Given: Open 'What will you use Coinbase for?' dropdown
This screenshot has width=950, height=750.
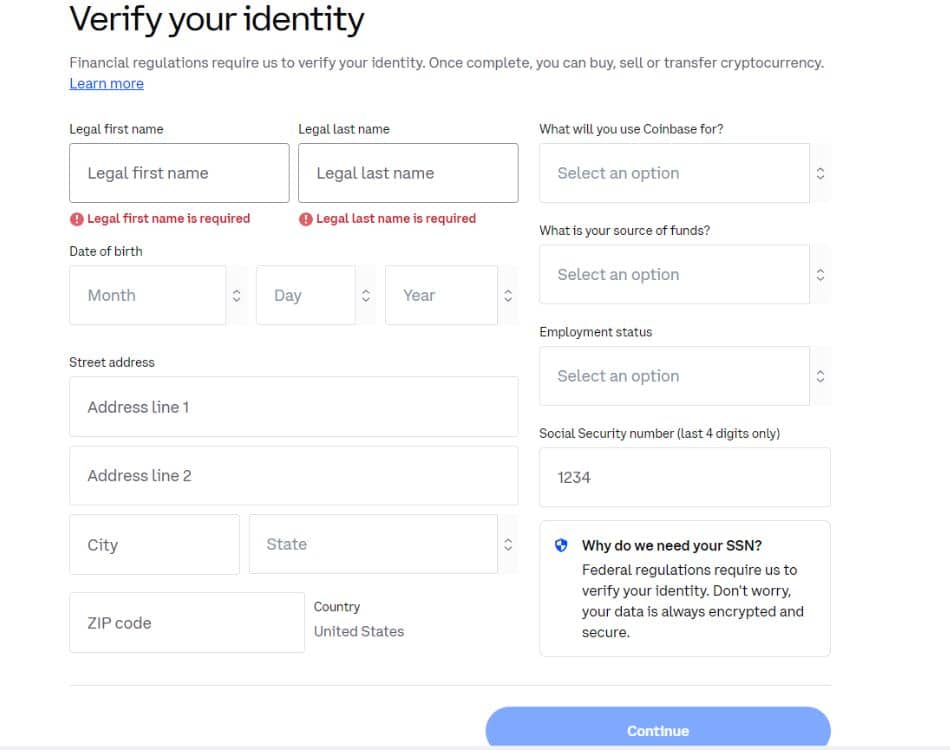Looking at the screenshot, I should [x=685, y=173].
